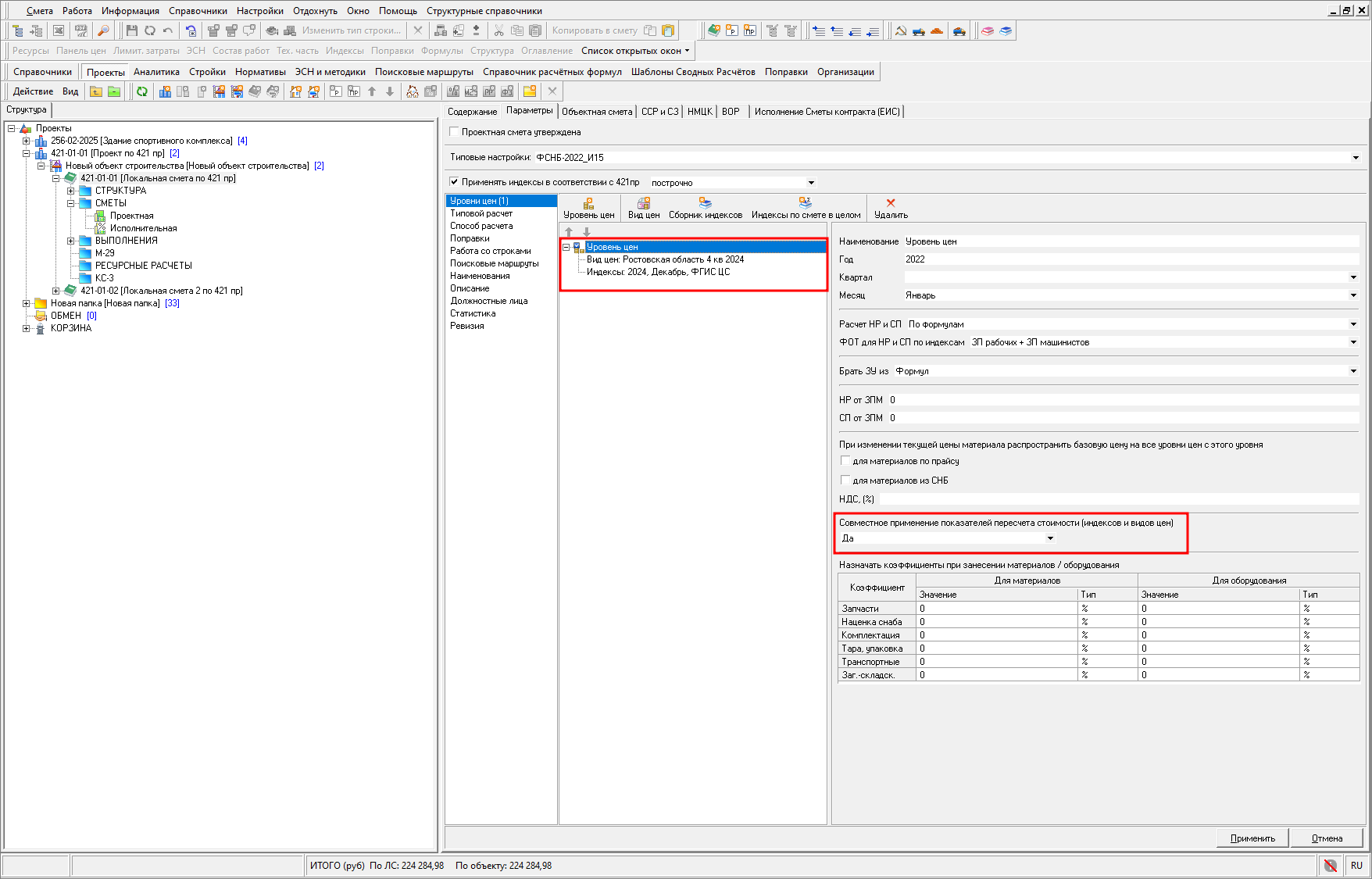The image size is (1372, 879).
Task: Expand the Новая папка tree node
Action: click(x=26, y=303)
